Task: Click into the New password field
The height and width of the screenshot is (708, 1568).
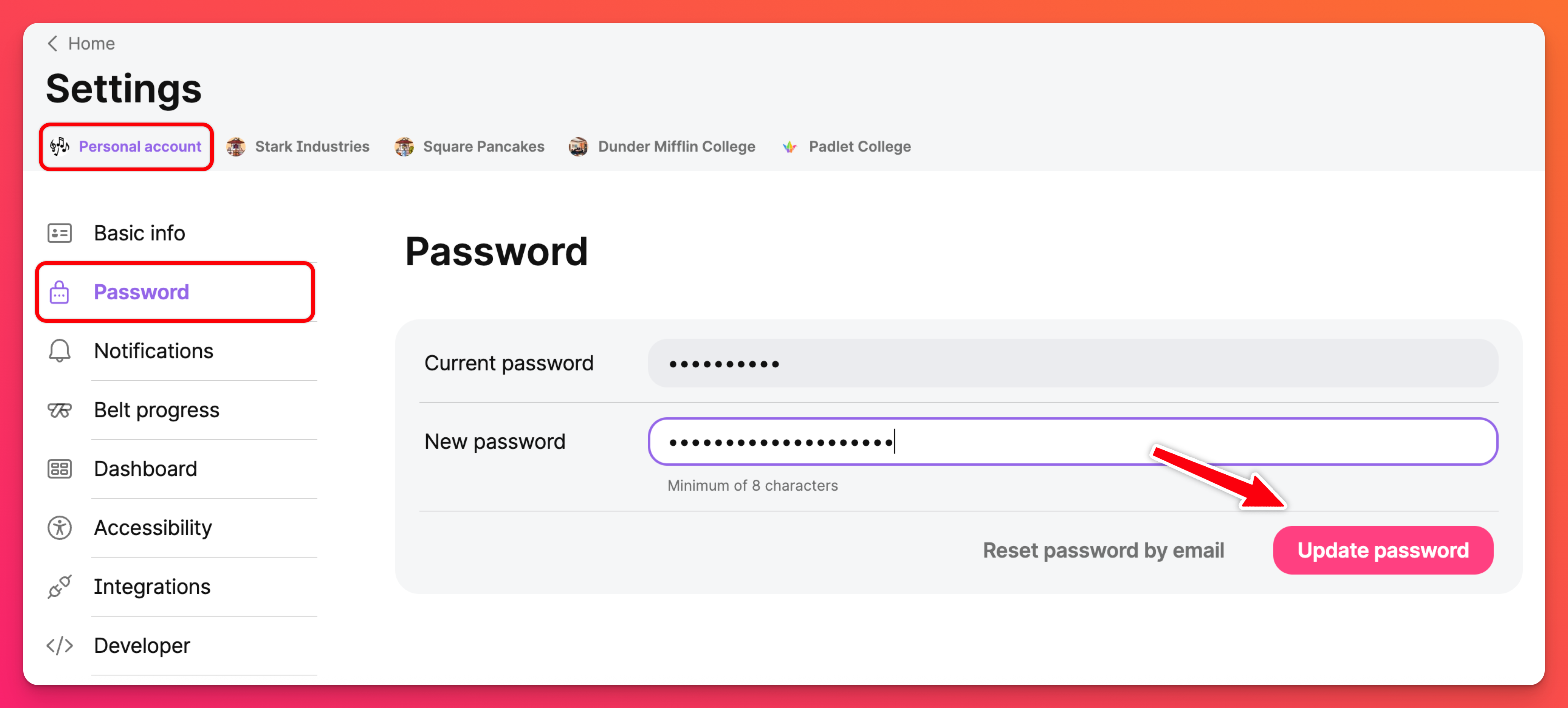Action: (1072, 442)
